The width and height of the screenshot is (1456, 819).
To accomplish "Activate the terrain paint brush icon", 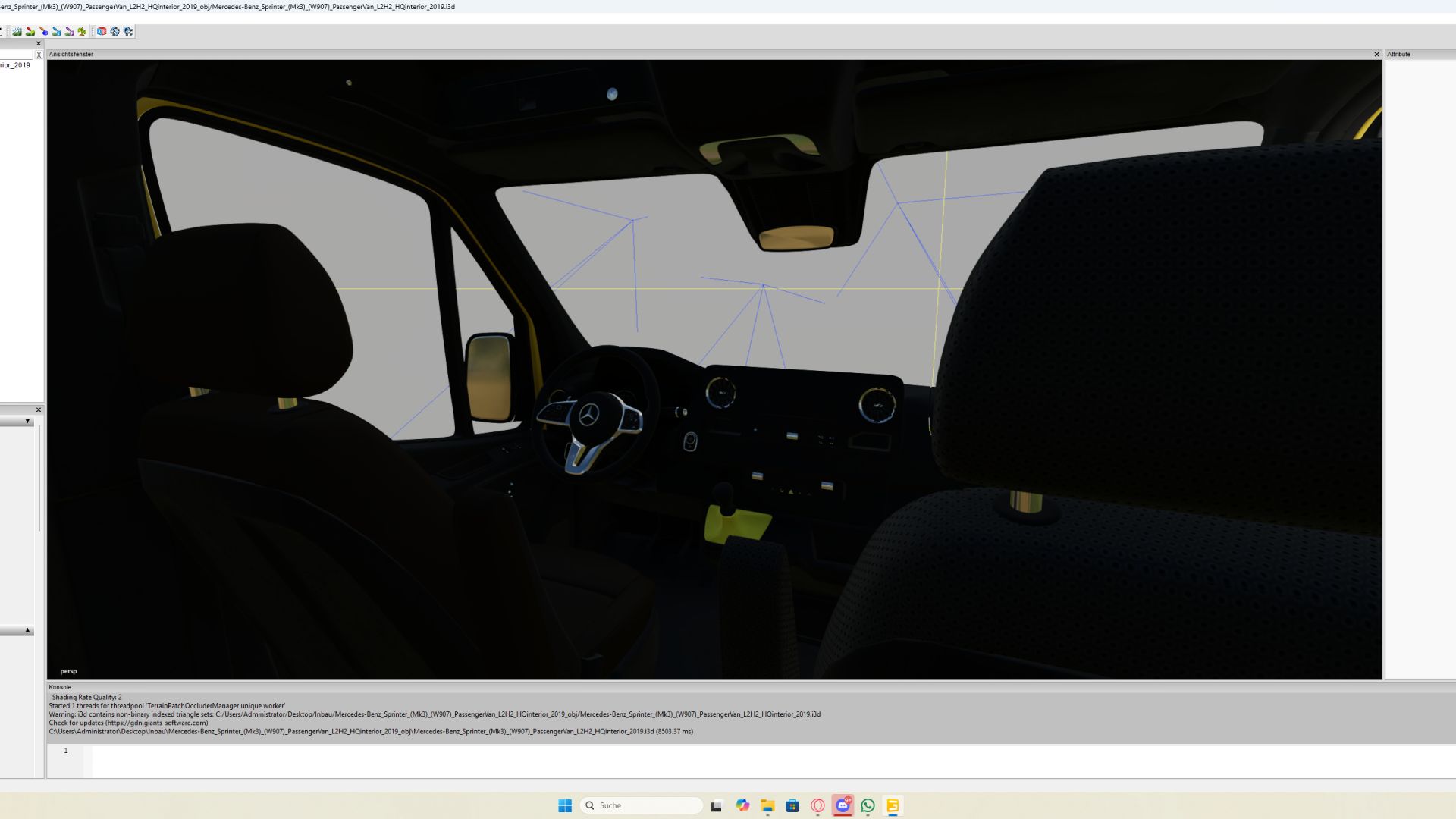I will 30,31.
